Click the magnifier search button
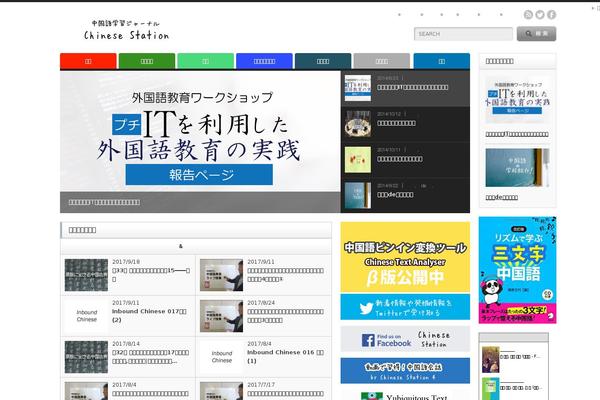600x400 pixels. click(536, 34)
